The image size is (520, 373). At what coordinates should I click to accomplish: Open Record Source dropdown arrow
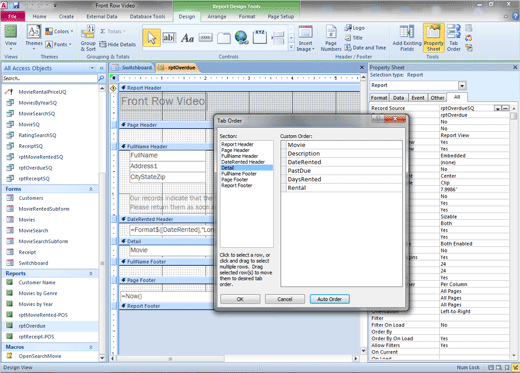[x=498, y=108]
